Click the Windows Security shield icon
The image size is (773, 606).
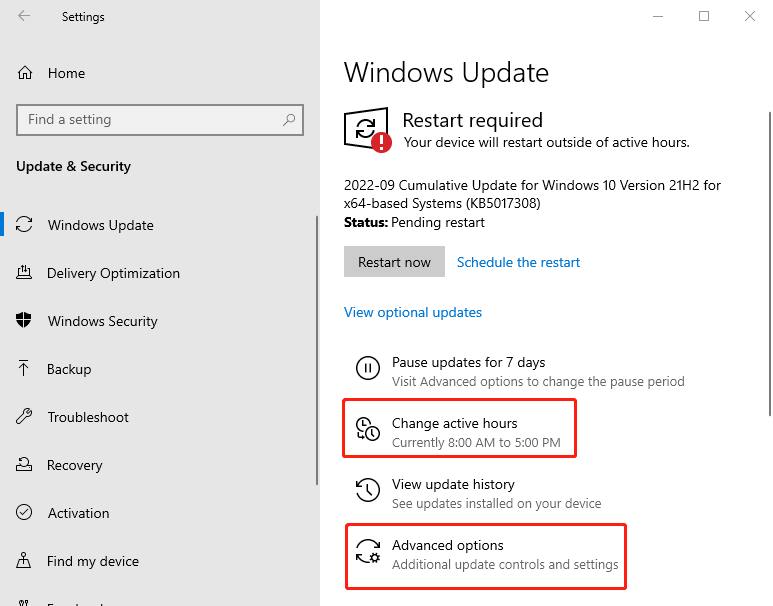click(24, 320)
